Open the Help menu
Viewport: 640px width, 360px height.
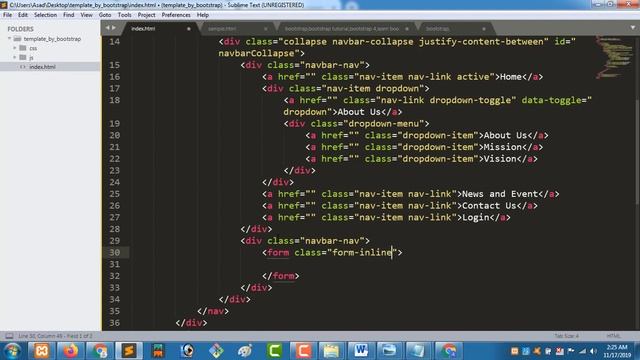pyautogui.click(x=202, y=15)
